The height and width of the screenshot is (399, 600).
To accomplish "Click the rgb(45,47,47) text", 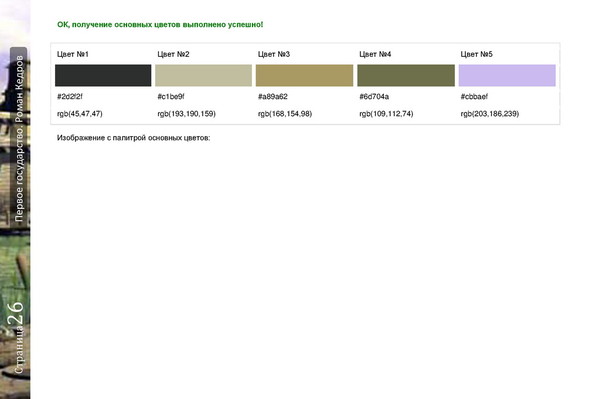I will pyautogui.click(x=80, y=114).
